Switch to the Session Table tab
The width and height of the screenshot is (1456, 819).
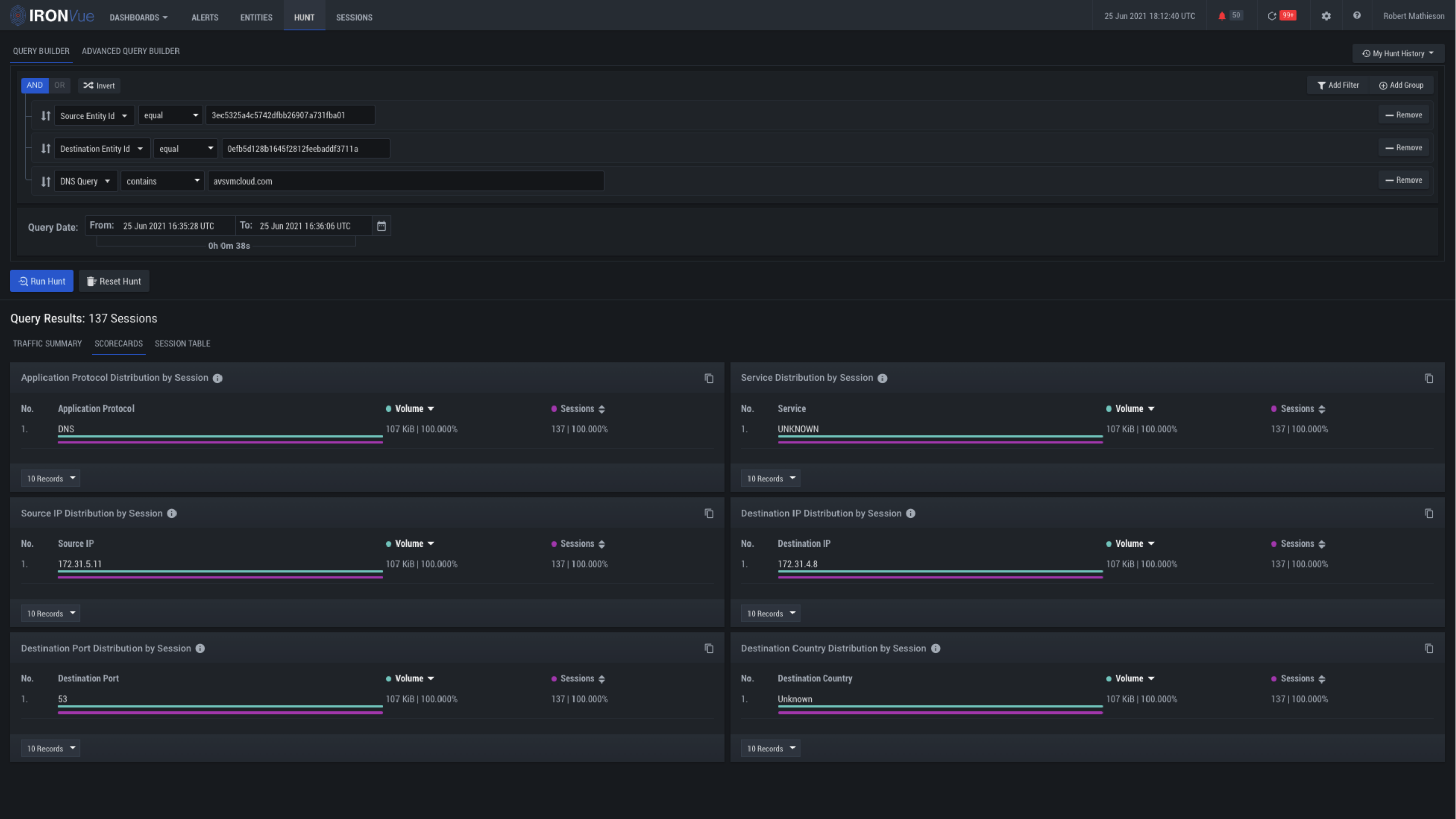182,343
